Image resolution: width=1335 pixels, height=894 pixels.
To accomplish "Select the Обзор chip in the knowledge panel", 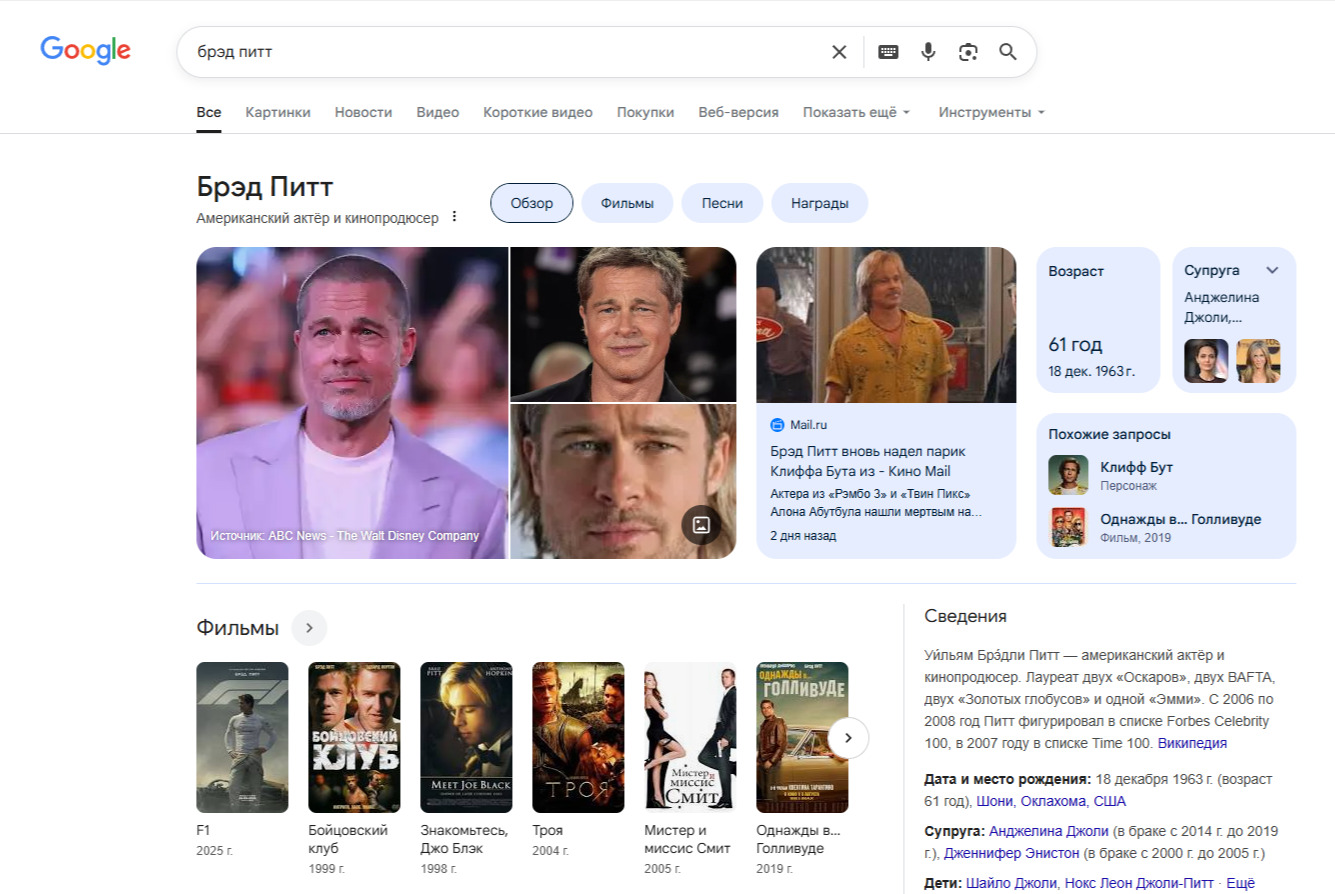I will point(531,202).
